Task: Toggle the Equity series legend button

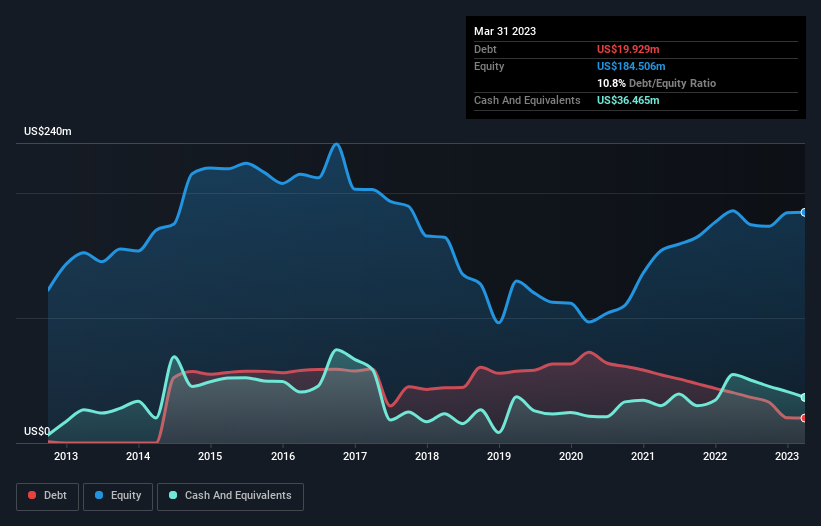Action: 118,496
